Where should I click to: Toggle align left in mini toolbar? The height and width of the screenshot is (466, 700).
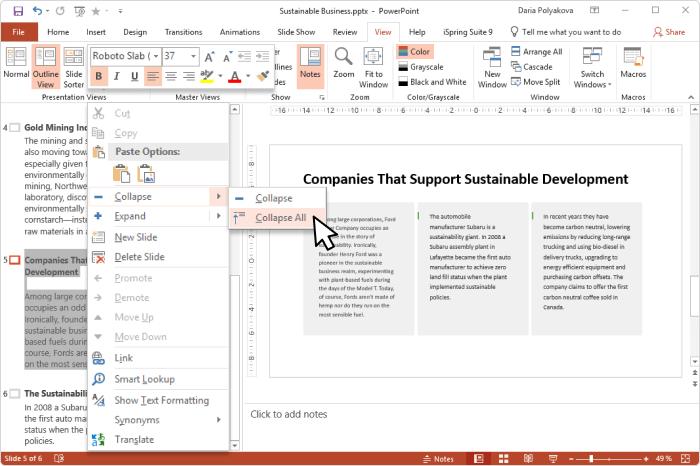click(x=153, y=76)
